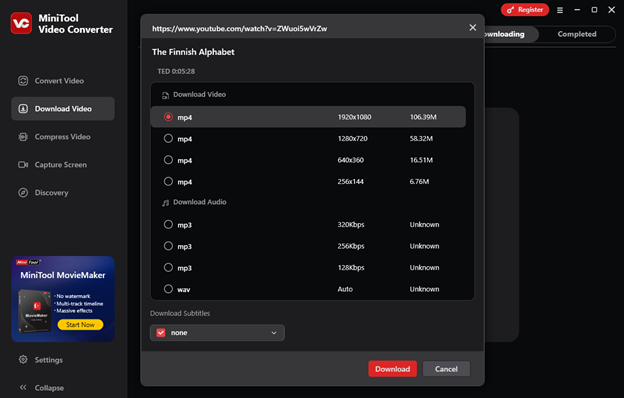Image resolution: width=624 pixels, height=398 pixels.
Task: Click the TED 0:05:28 duration text
Action: tap(176, 71)
